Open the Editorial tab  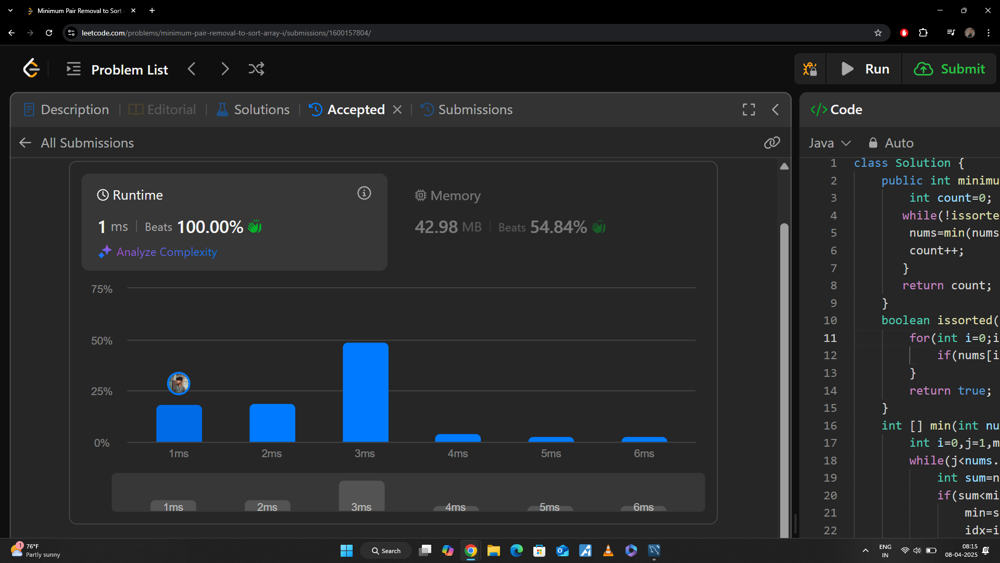pos(162,110)
